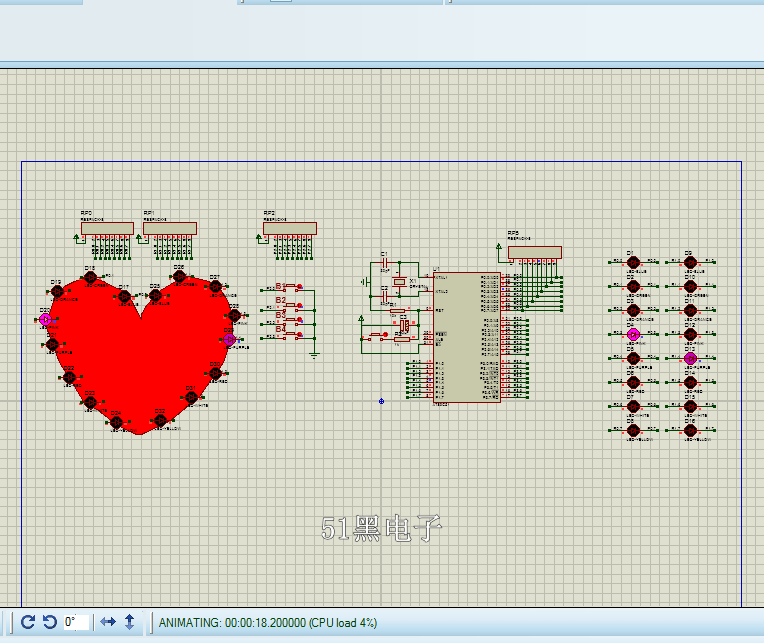Select LED D8 yellow
Image resolution: width=764 pixels, height=643 pixels.
633,430
